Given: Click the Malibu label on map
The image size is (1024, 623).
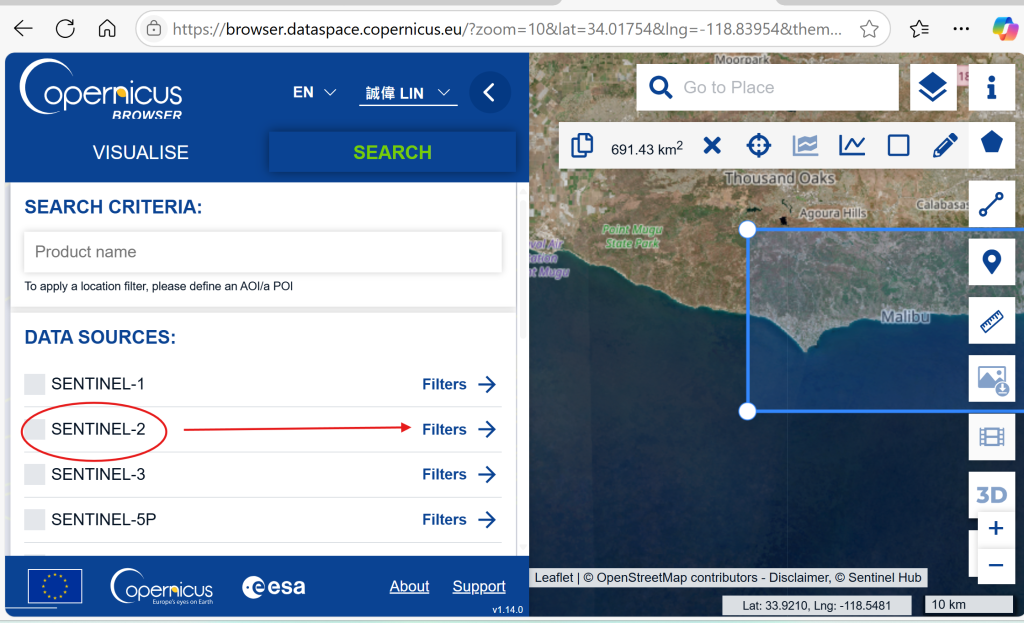Looking at the screenshot, I should pyautogui.click(x=905, y=317).
